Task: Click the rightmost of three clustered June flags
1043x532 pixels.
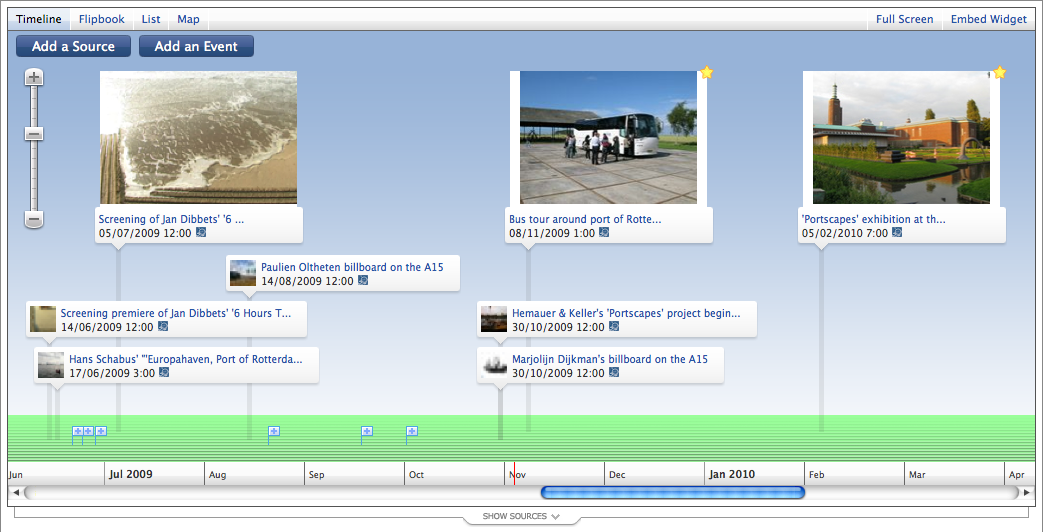Action: coord(101,432)
